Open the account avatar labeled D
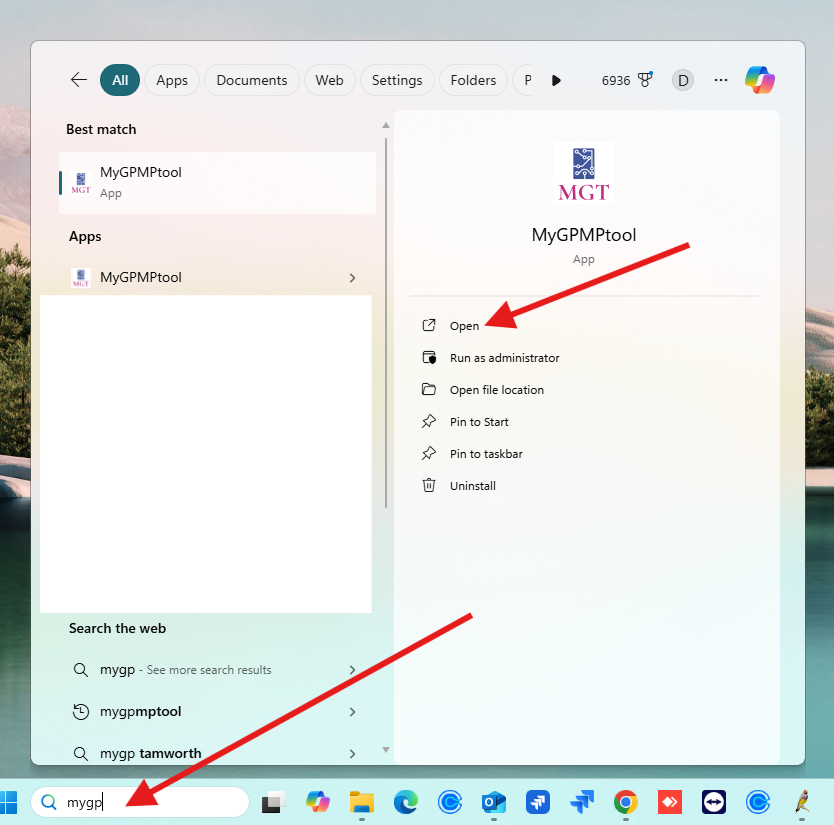 pos(683,80)
